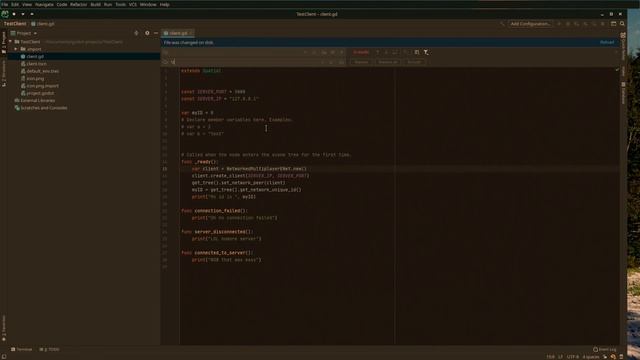Screen dimensions: 640x360
Task: Click code line with NetworkedMultiplayerENet.new()
Action: coord(249,169)
